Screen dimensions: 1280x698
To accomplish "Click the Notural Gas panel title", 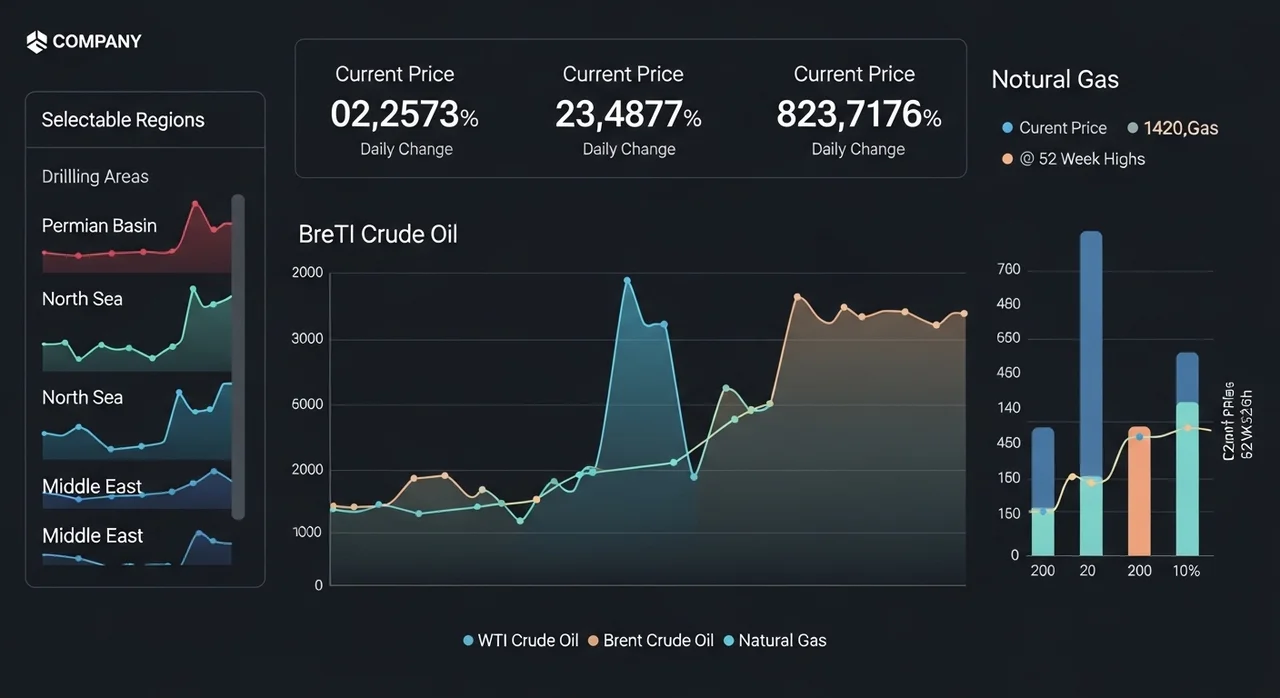I will coord(1055,80).
